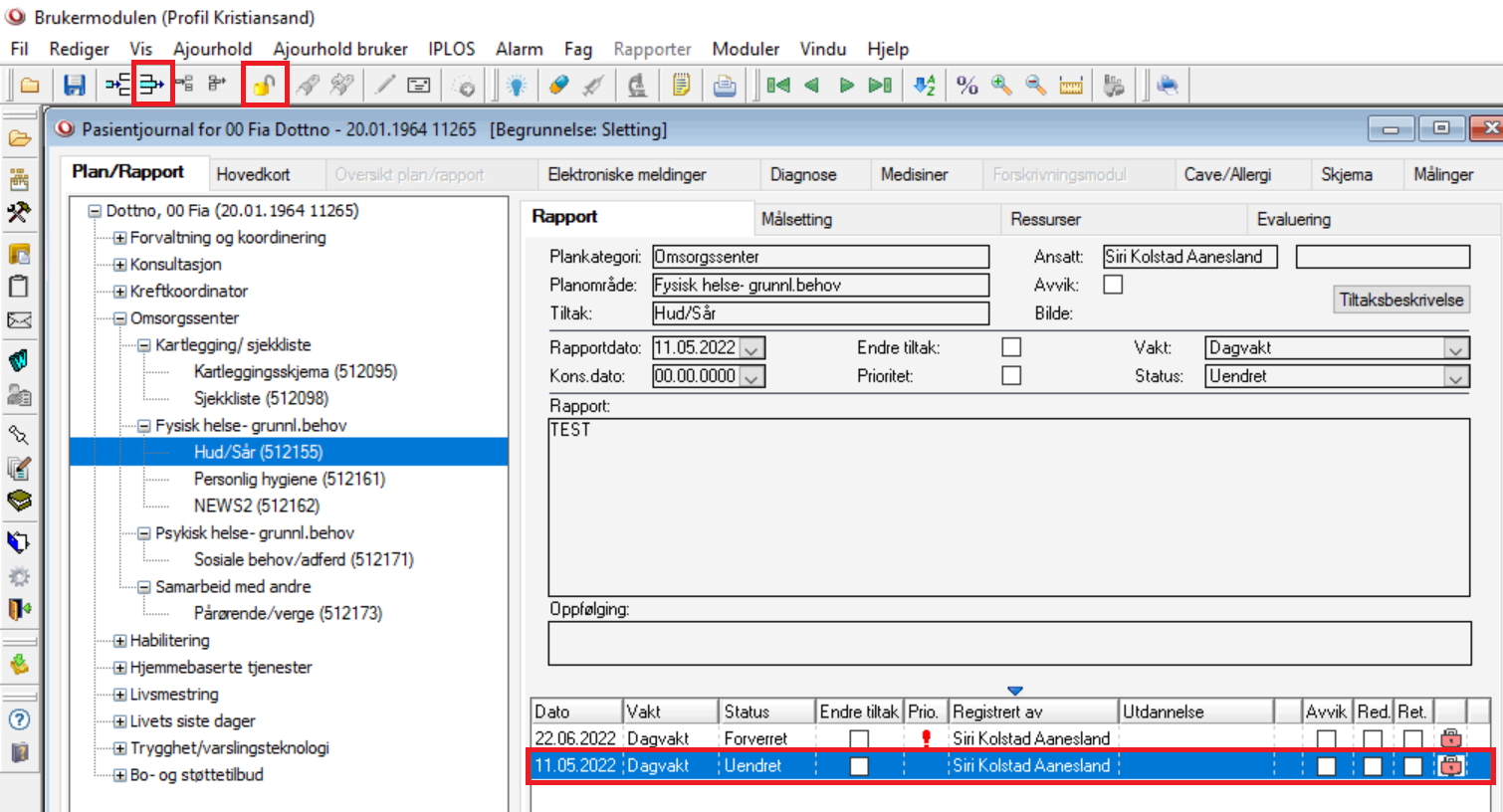The image size is (1503, 812).
Task: Go to first record with green arrow
Action: coord(778,86)
